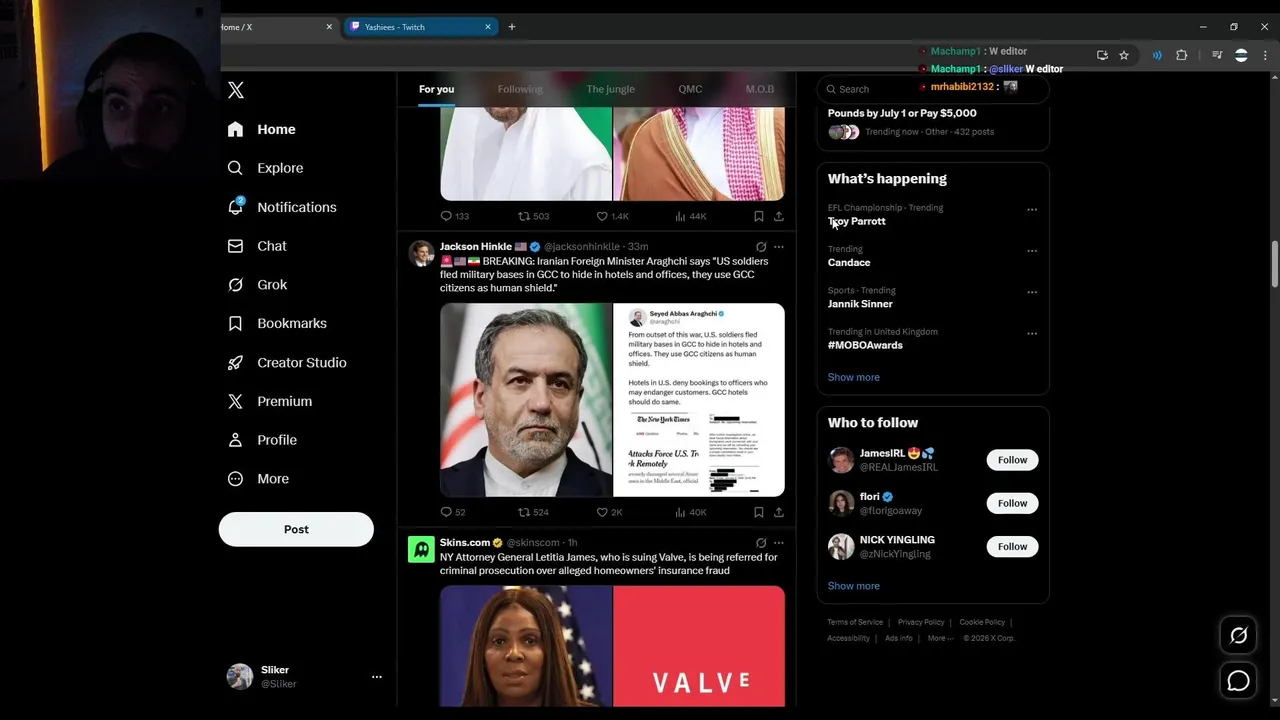Open the Explore page via magnifier icon
Image resolution: width=1280 pixels, height=720 pixels.
click(235, 168)
